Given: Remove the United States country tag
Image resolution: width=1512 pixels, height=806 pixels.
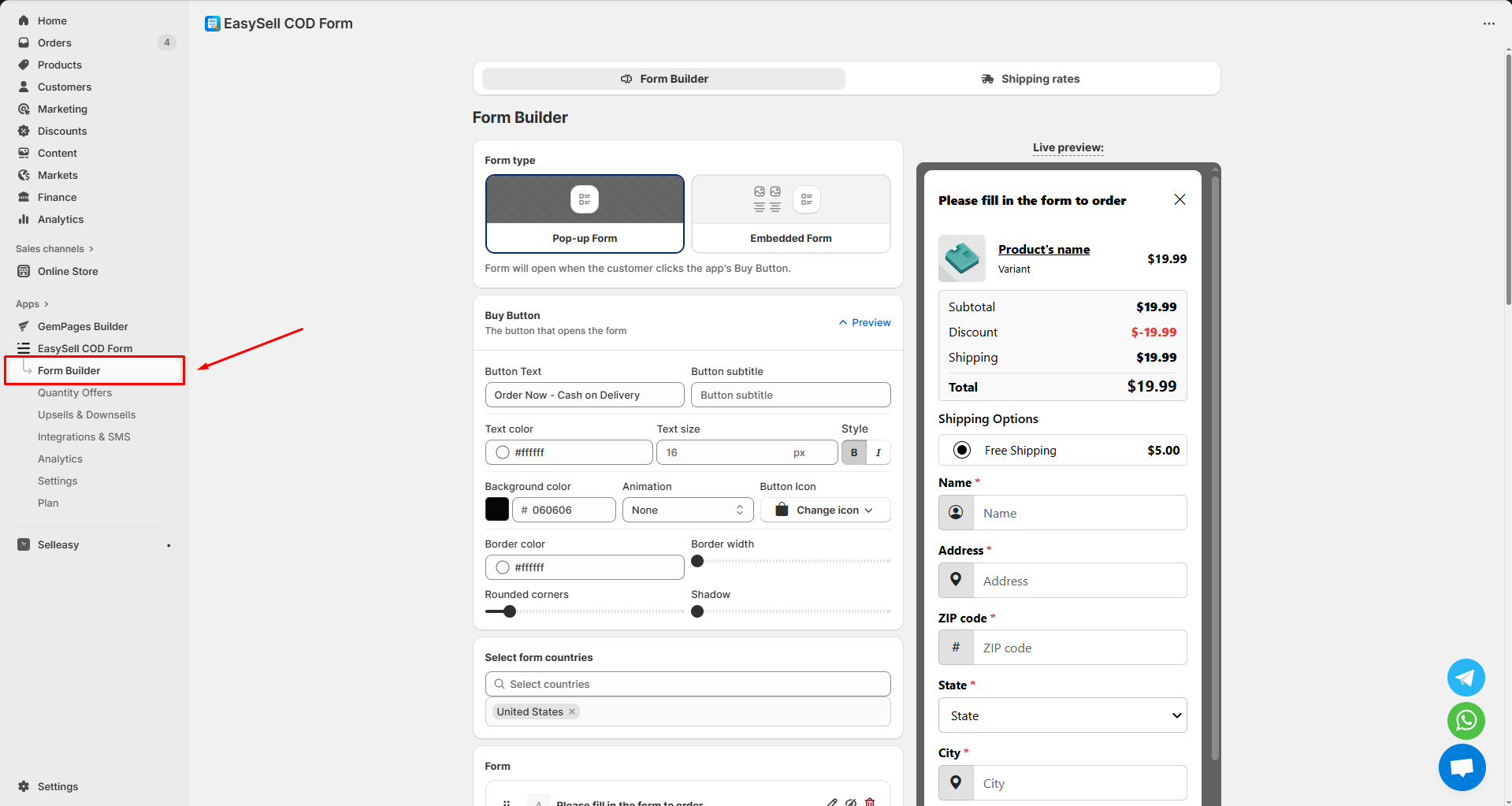Looking at the screenshot, I should 573,711.
